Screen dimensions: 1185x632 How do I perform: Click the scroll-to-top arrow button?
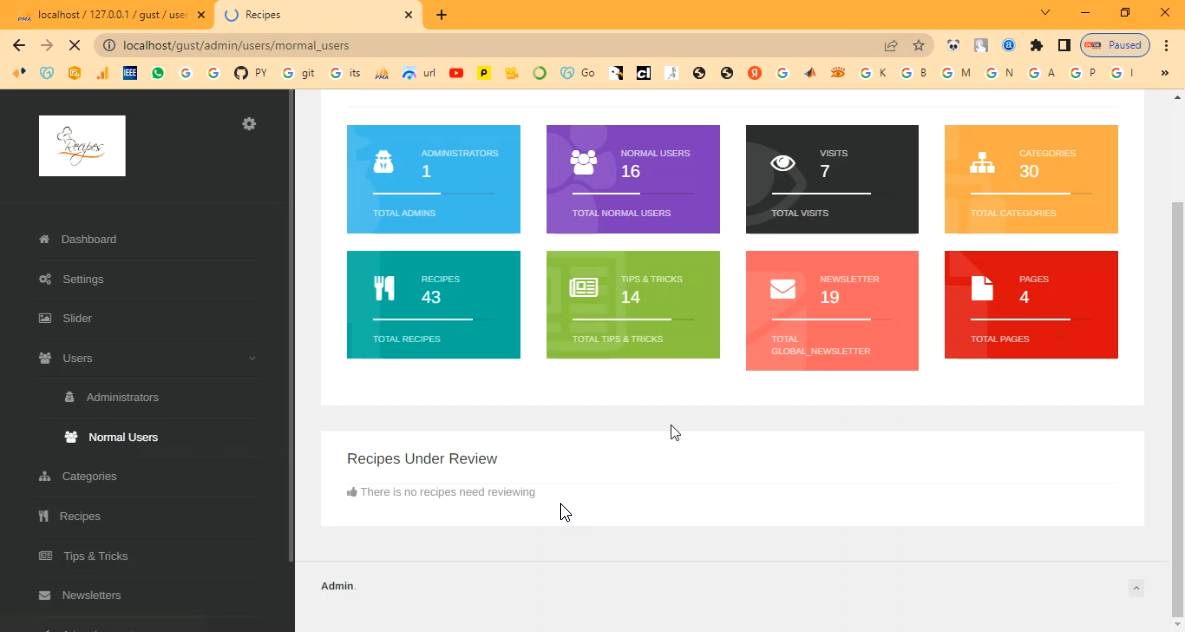(1136, 588)
